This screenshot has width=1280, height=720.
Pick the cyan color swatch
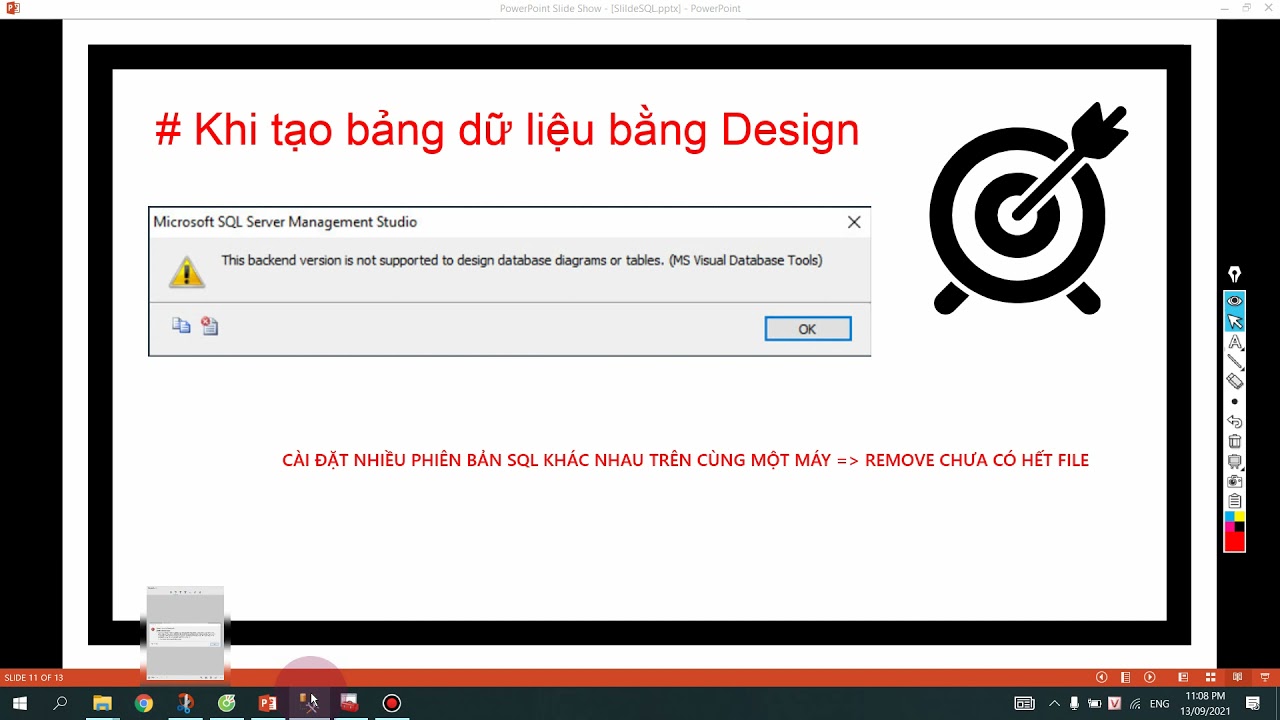(1229, 517)
